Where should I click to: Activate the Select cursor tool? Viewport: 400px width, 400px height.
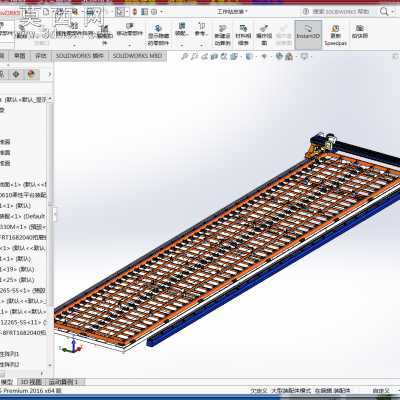click(x=120, y=12)
